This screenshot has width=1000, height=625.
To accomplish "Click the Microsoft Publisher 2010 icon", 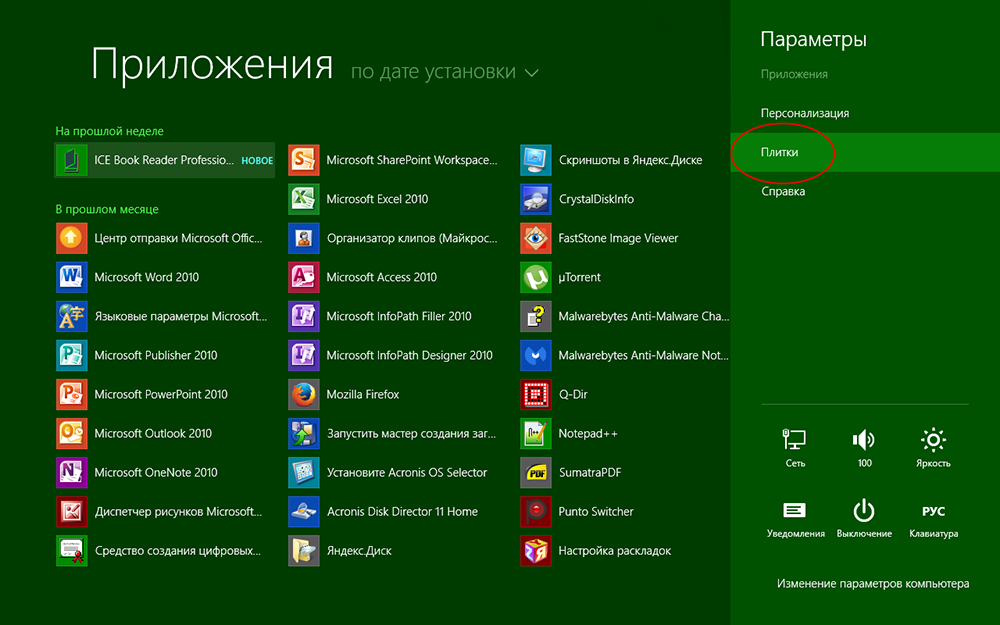I will (71, 355).
